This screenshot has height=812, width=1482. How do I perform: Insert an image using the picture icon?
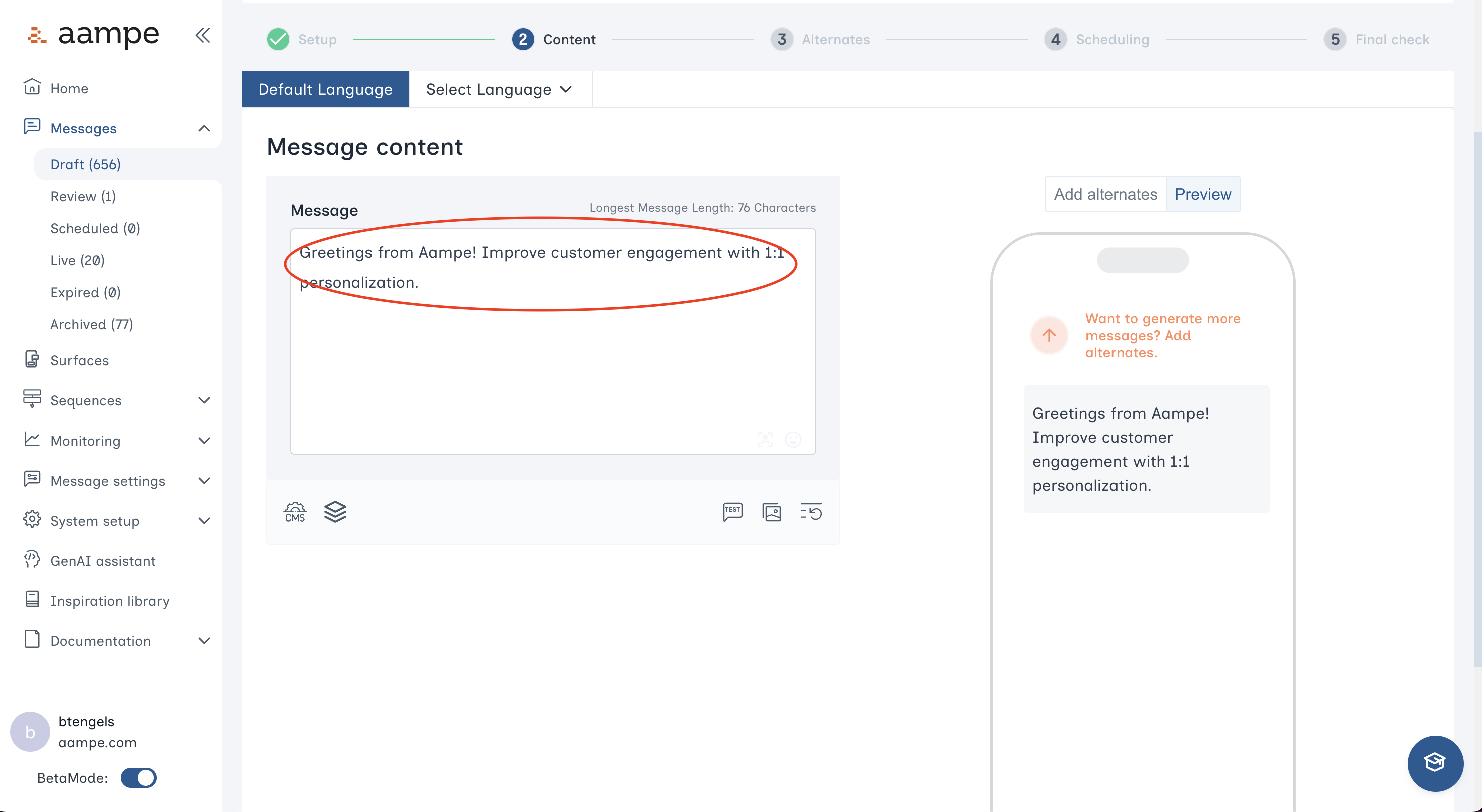[x=771, y=511]
